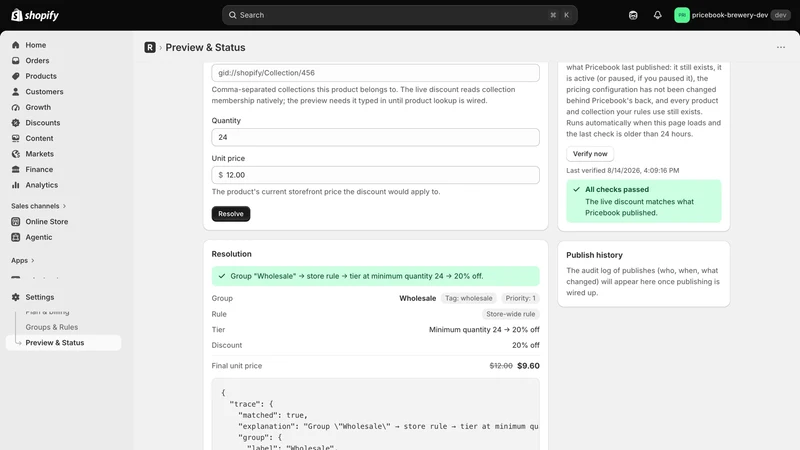Select the Agentic channel icon

16,237
